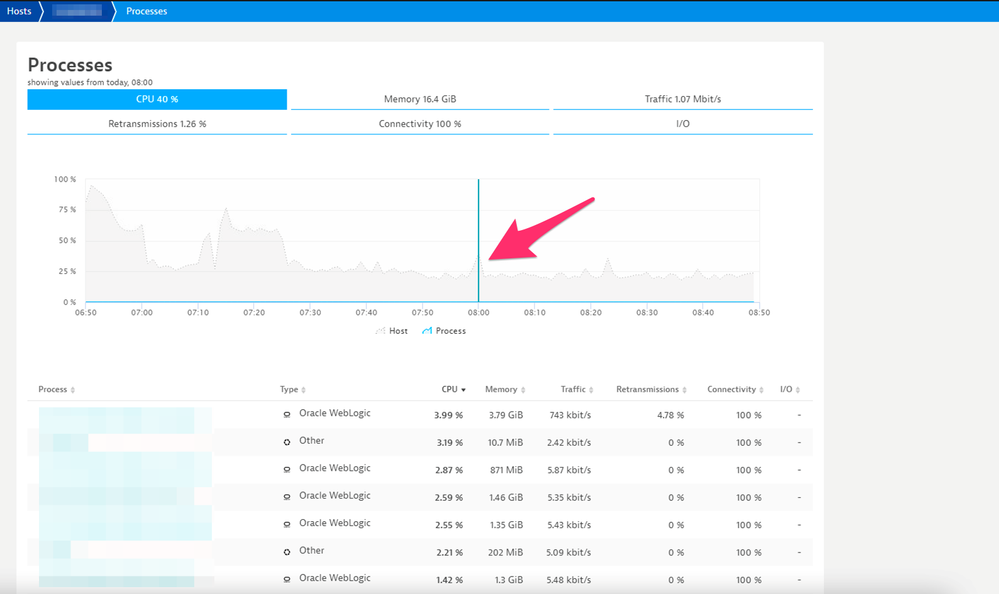Open the I/O metric tab
This screenshot has height=594, width=999.
tap(682, 124)
